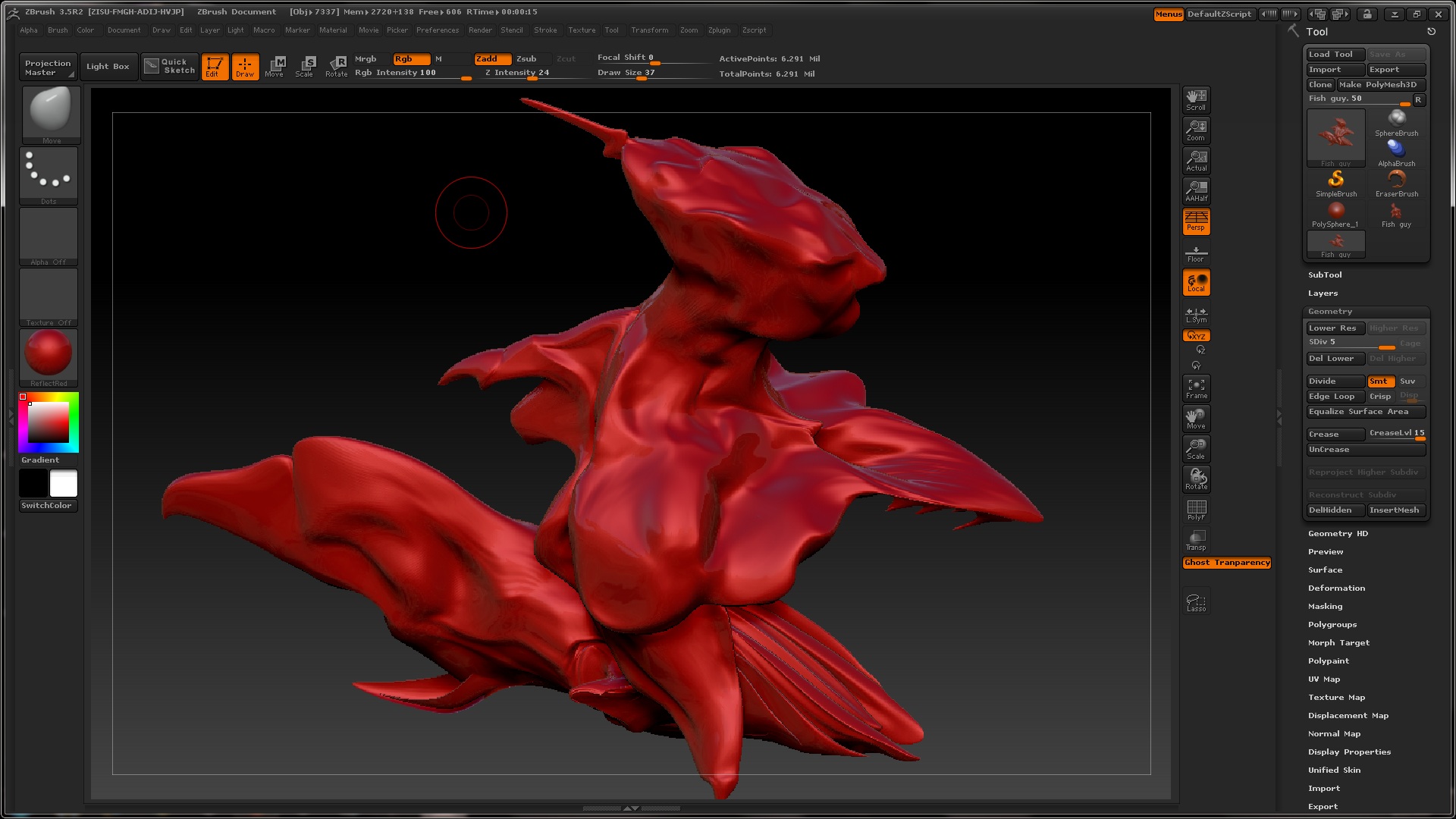Click the Lasso selection icon
Screen dimensions: 1456x819
1196,602
